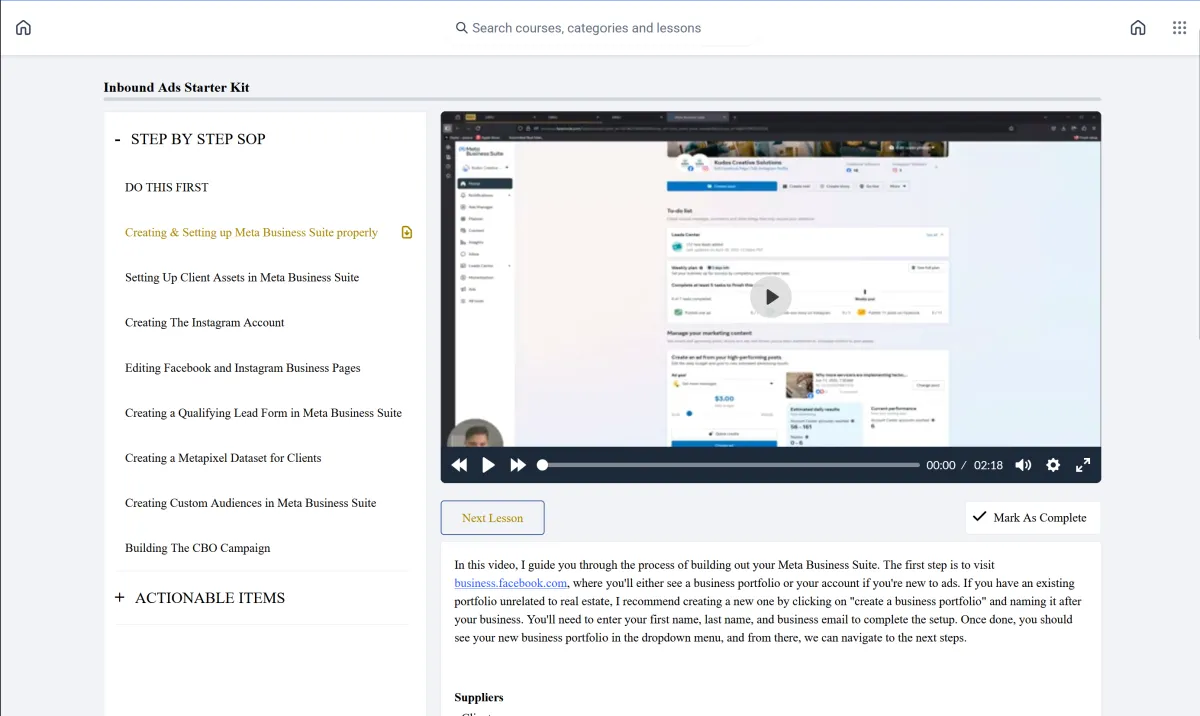Click the Suppliers heading in the description
1200x716 pixels.
pos(479,697)
